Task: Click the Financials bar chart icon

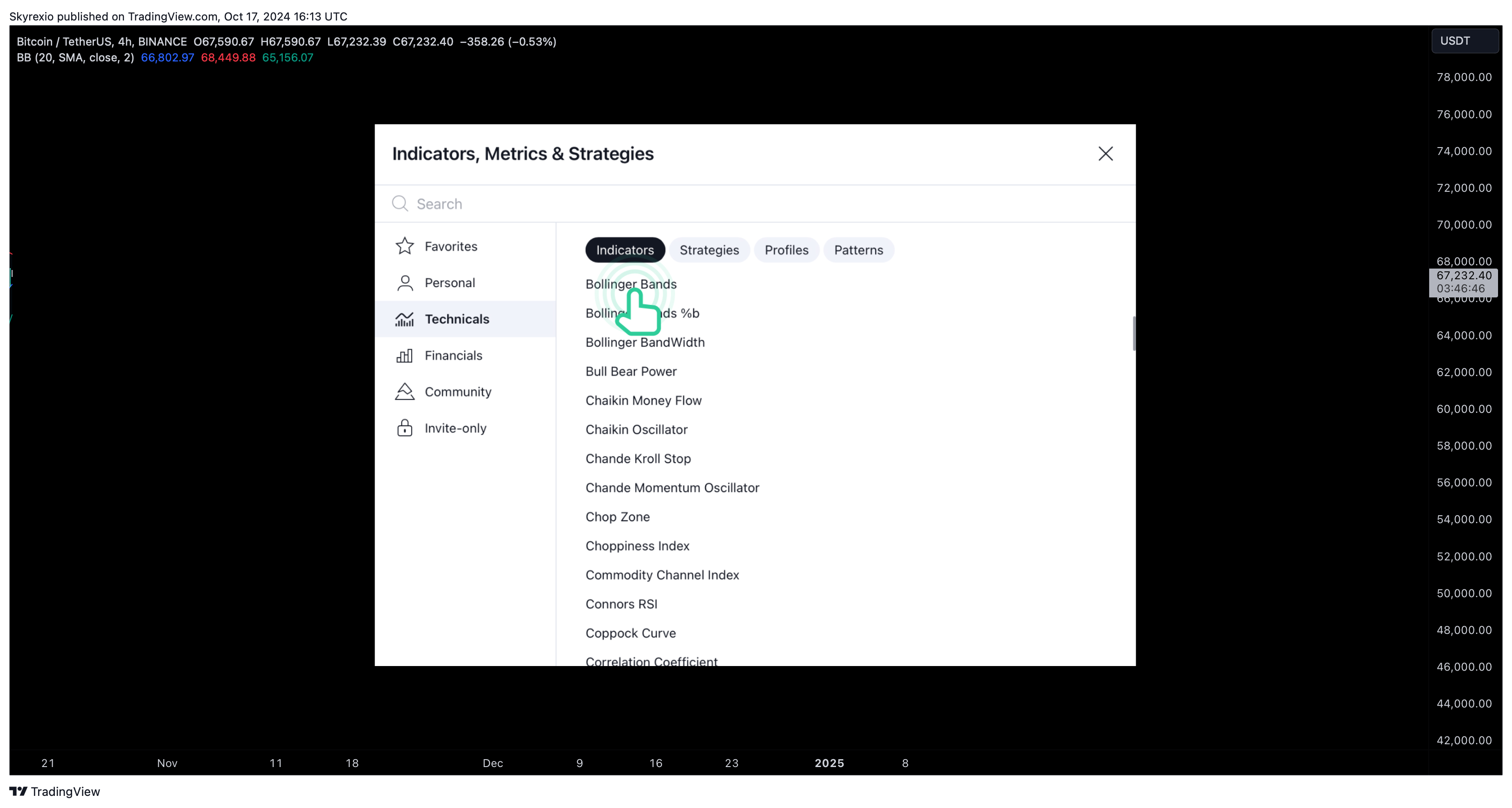Action: [x=404, y=355]
